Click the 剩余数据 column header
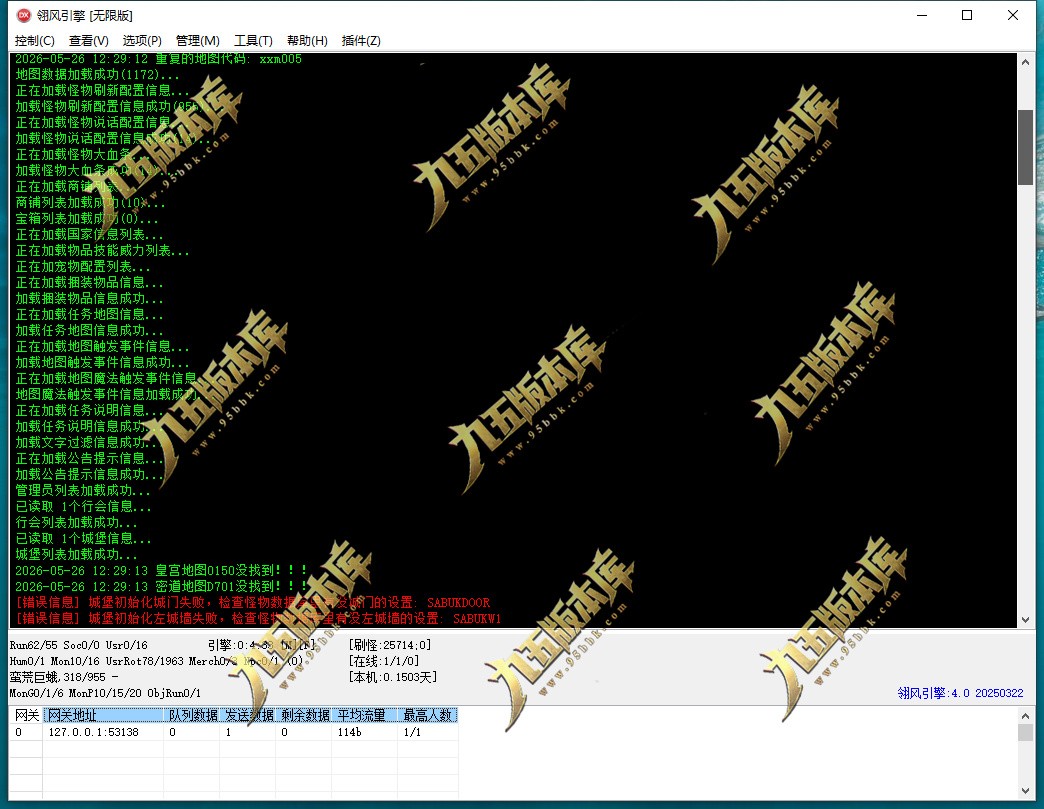The width and height of the screenshot is (1044, 809). [x=304, y=715]
